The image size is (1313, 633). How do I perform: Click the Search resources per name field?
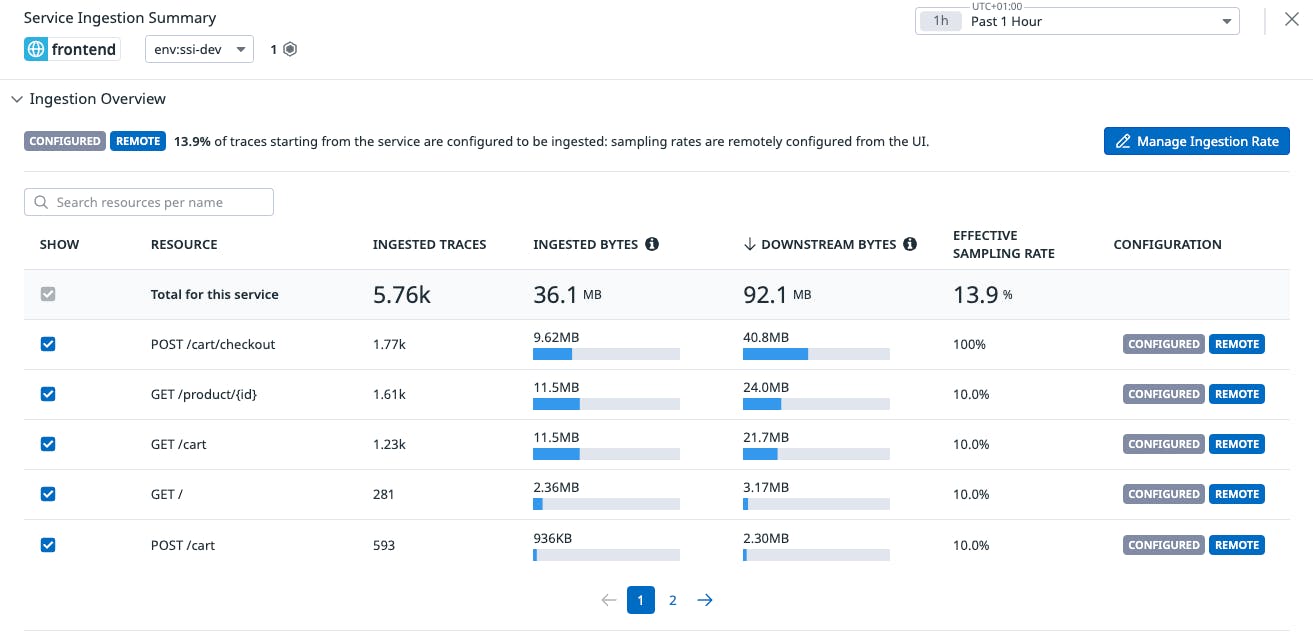148,202
